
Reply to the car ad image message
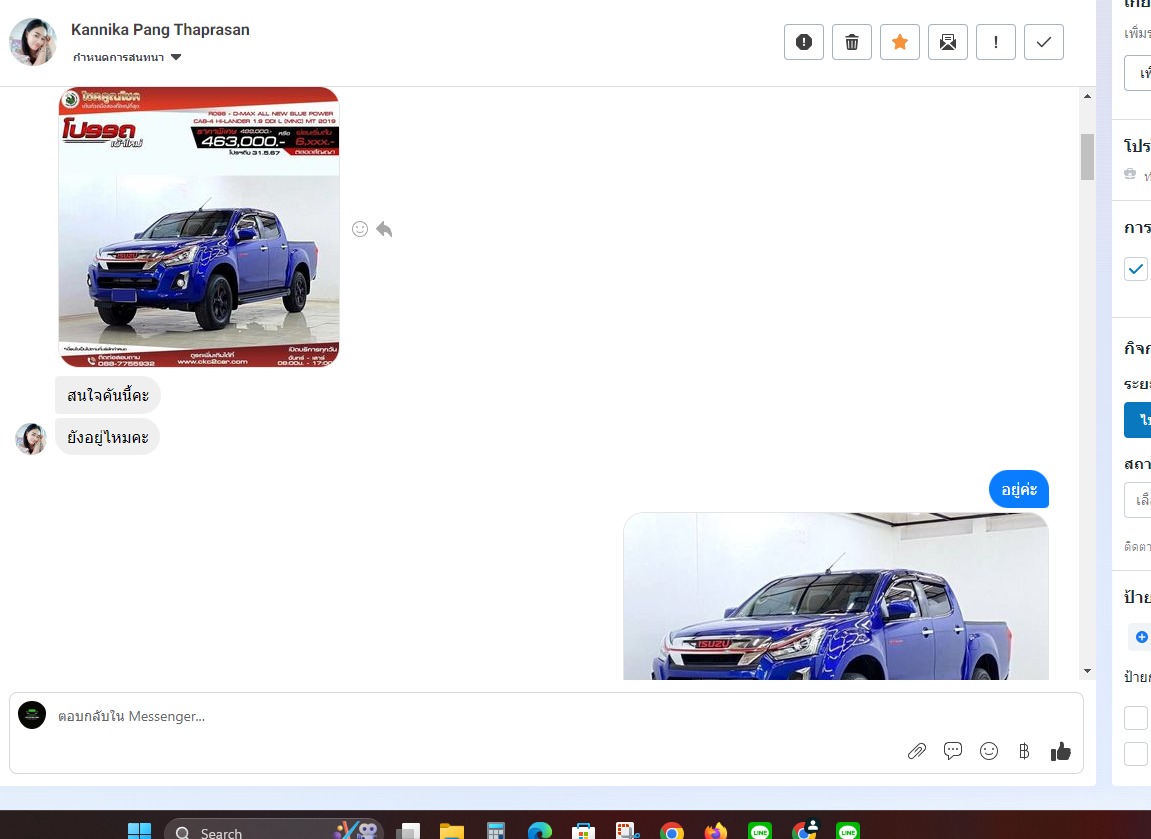tap(384, 229)
